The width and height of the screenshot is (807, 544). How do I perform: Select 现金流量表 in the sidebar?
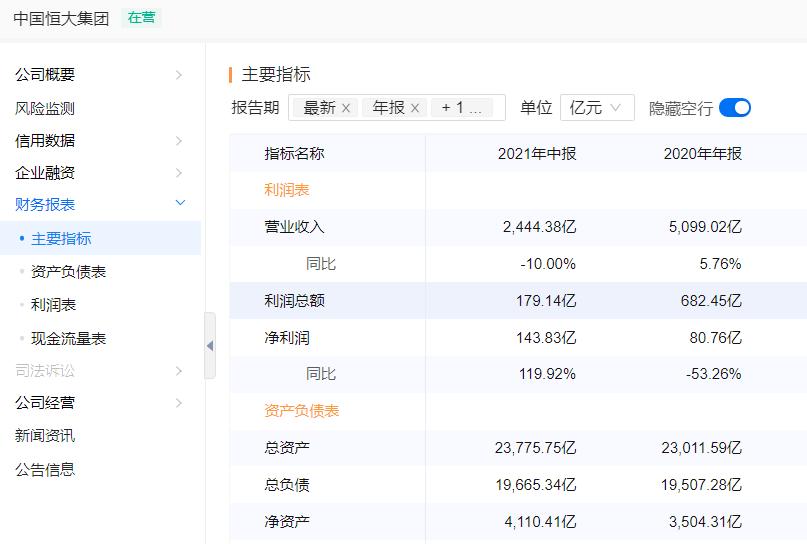pos(68,338)
